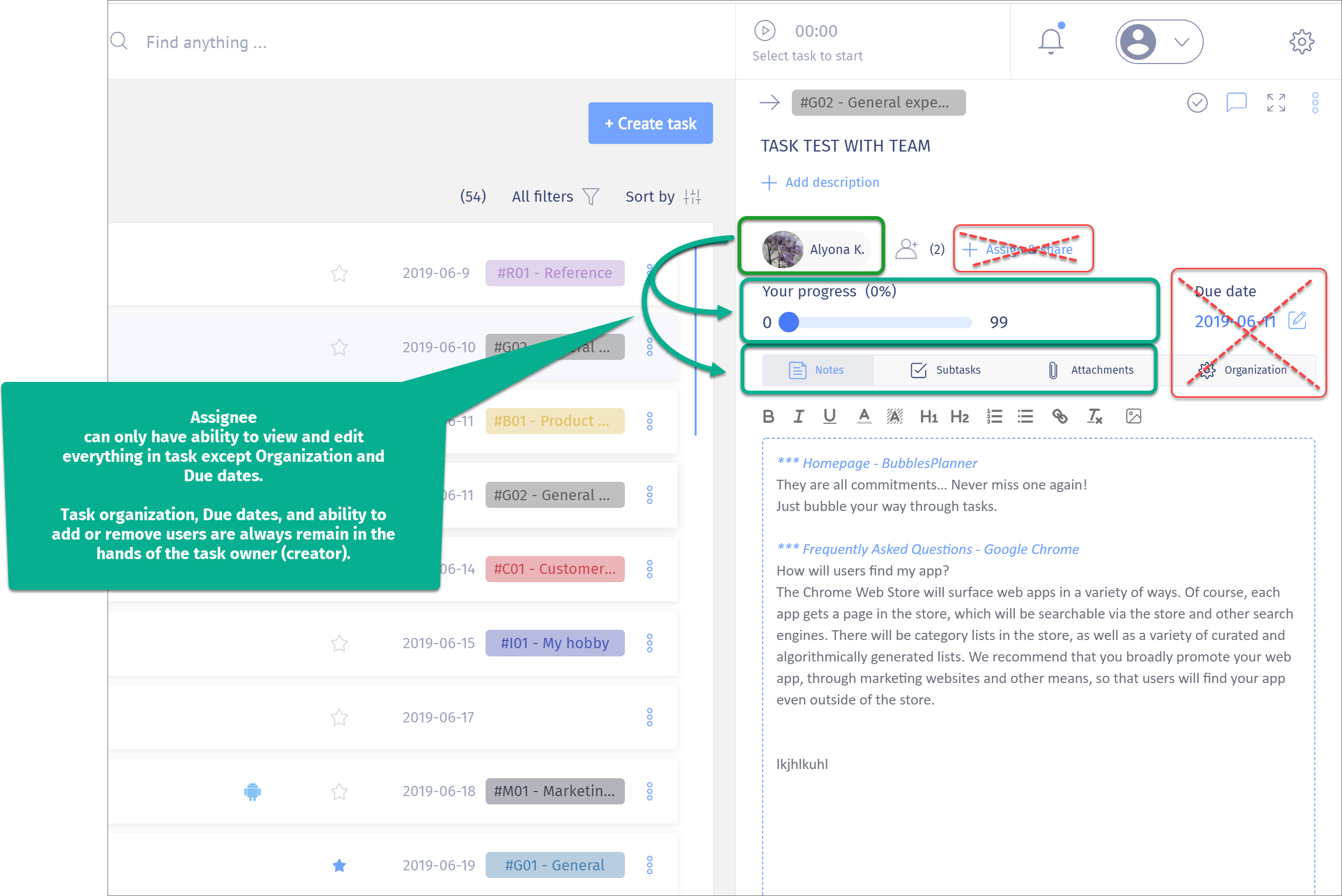
Task: Mark task complete with checkmark circle
Action: pos(1197,103)
